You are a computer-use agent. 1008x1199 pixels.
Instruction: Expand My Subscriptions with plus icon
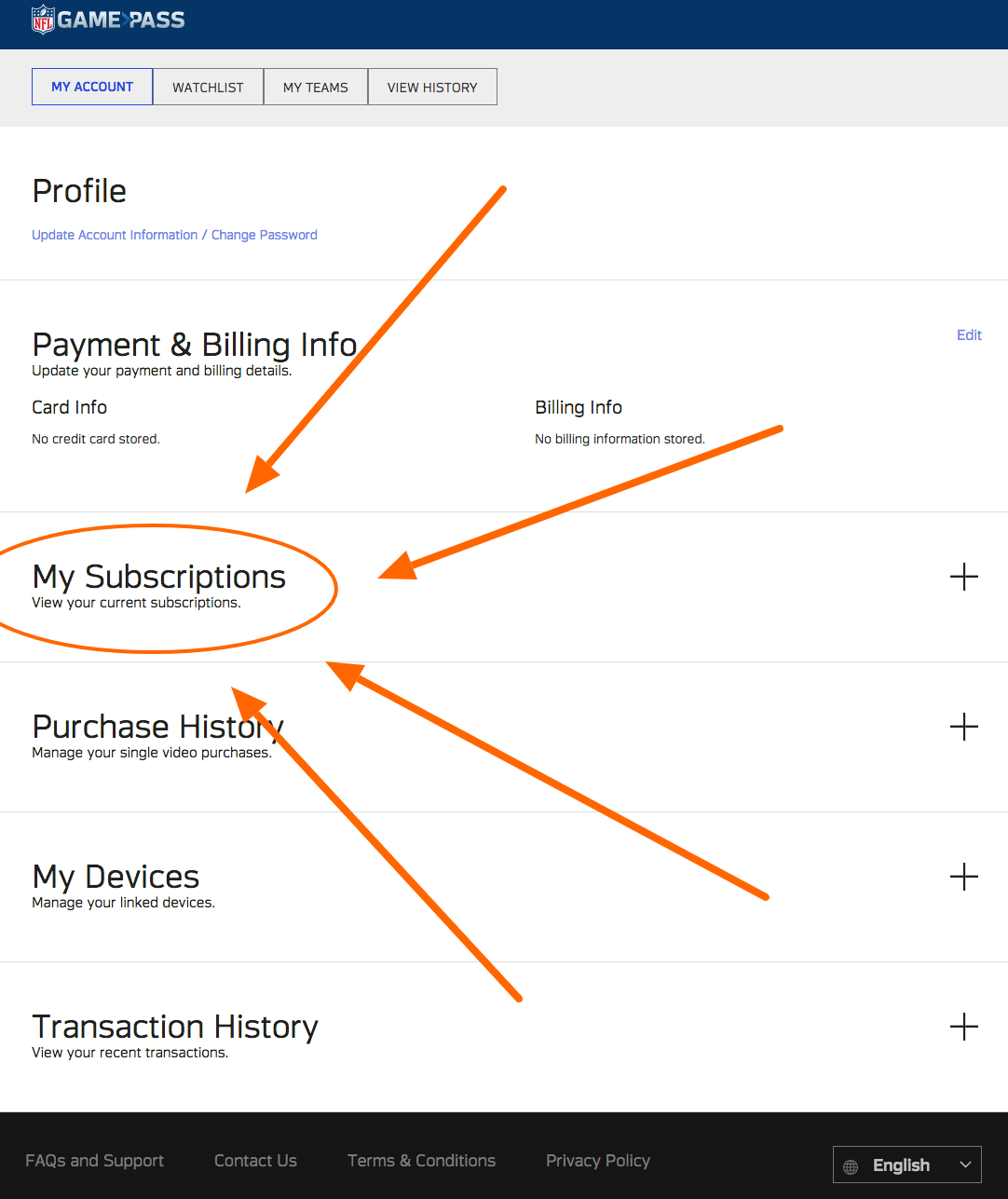pos(964,577)
